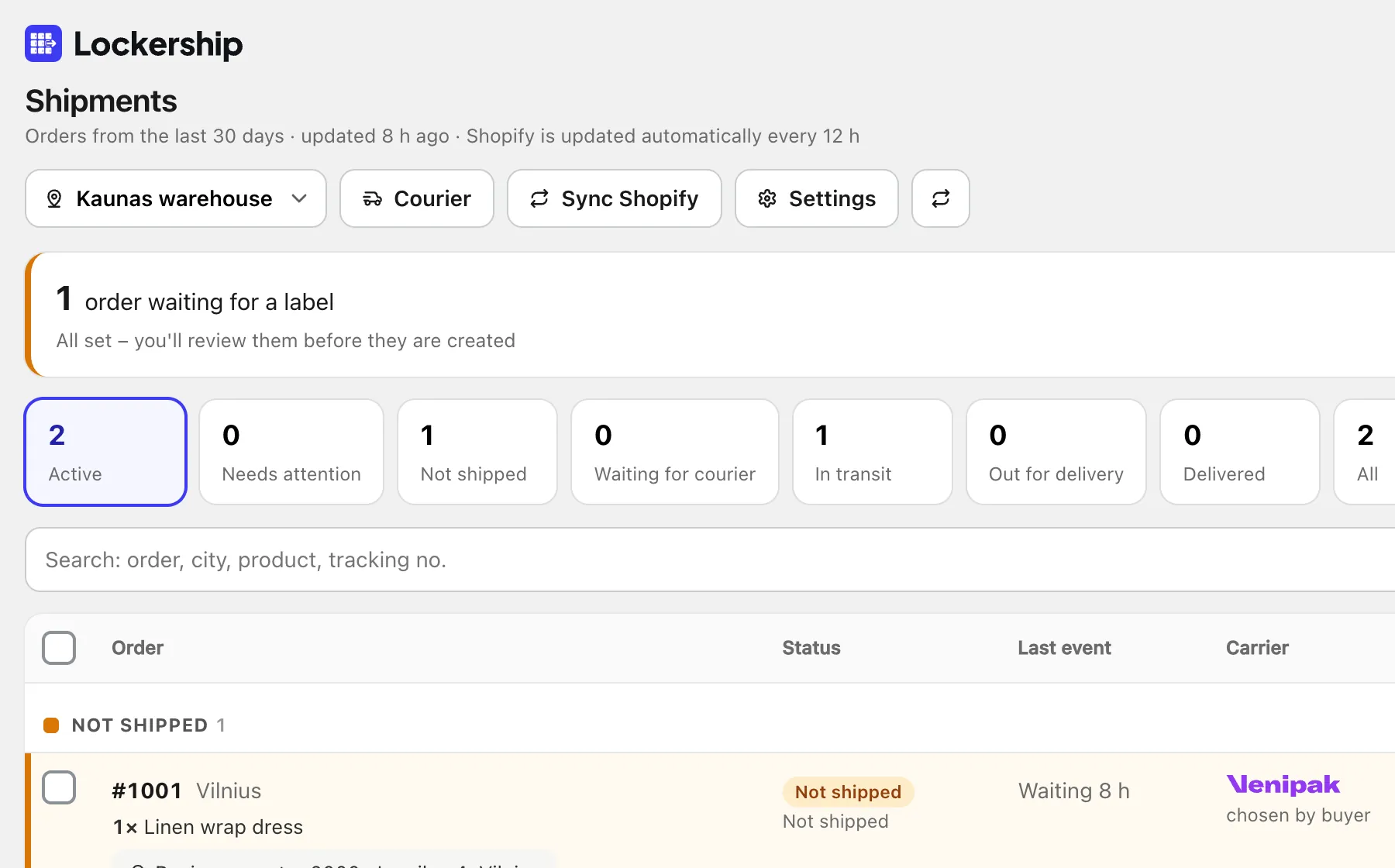Viewport: 1395px width, 868px height.
Task: Click the gear icon in Settings button
Action: pos(767,198)
